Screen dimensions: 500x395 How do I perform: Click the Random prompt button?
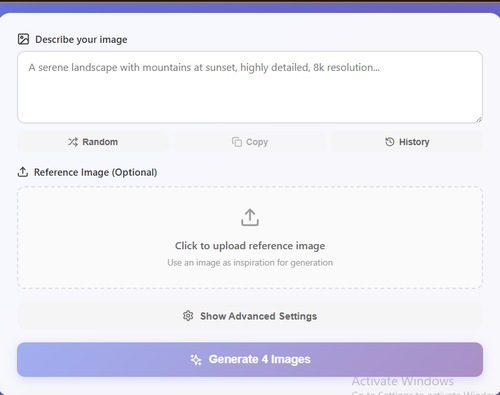coord(93,142)
